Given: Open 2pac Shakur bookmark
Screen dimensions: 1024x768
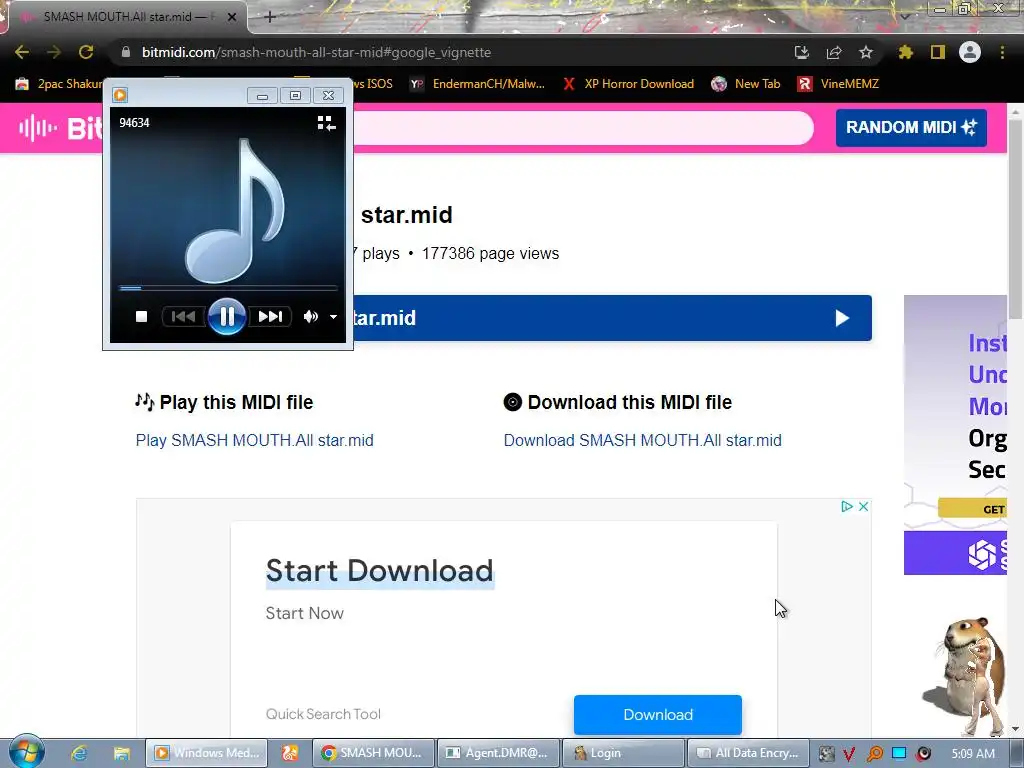Looking at the screenshot, I should click(59, 84).
